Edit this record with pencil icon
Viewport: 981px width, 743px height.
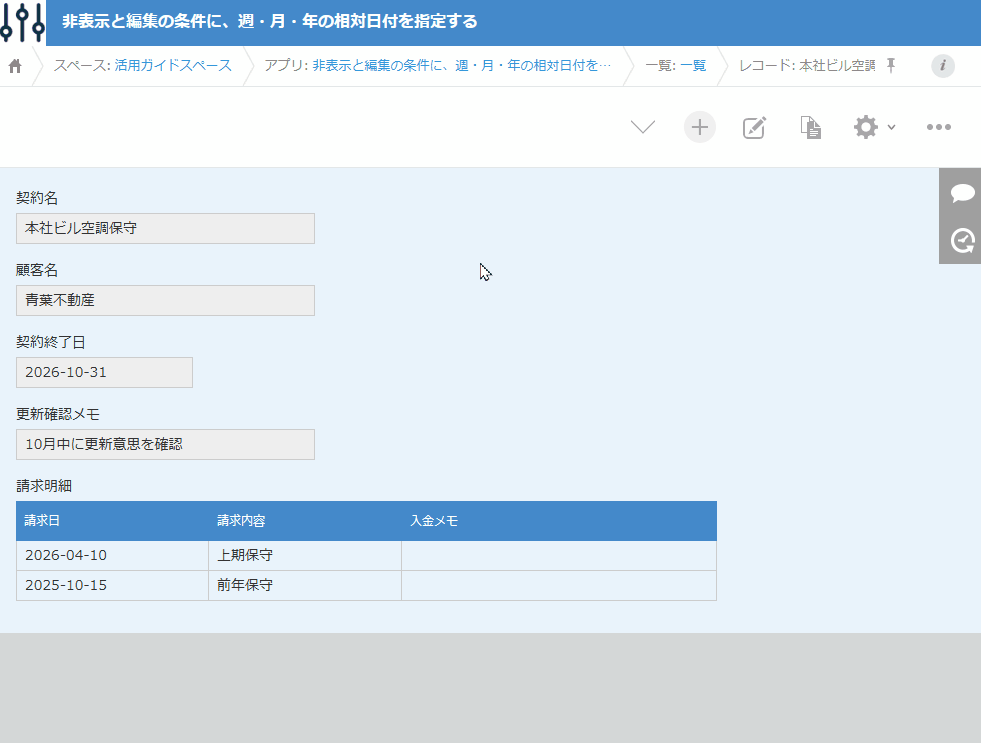point(754,128)
